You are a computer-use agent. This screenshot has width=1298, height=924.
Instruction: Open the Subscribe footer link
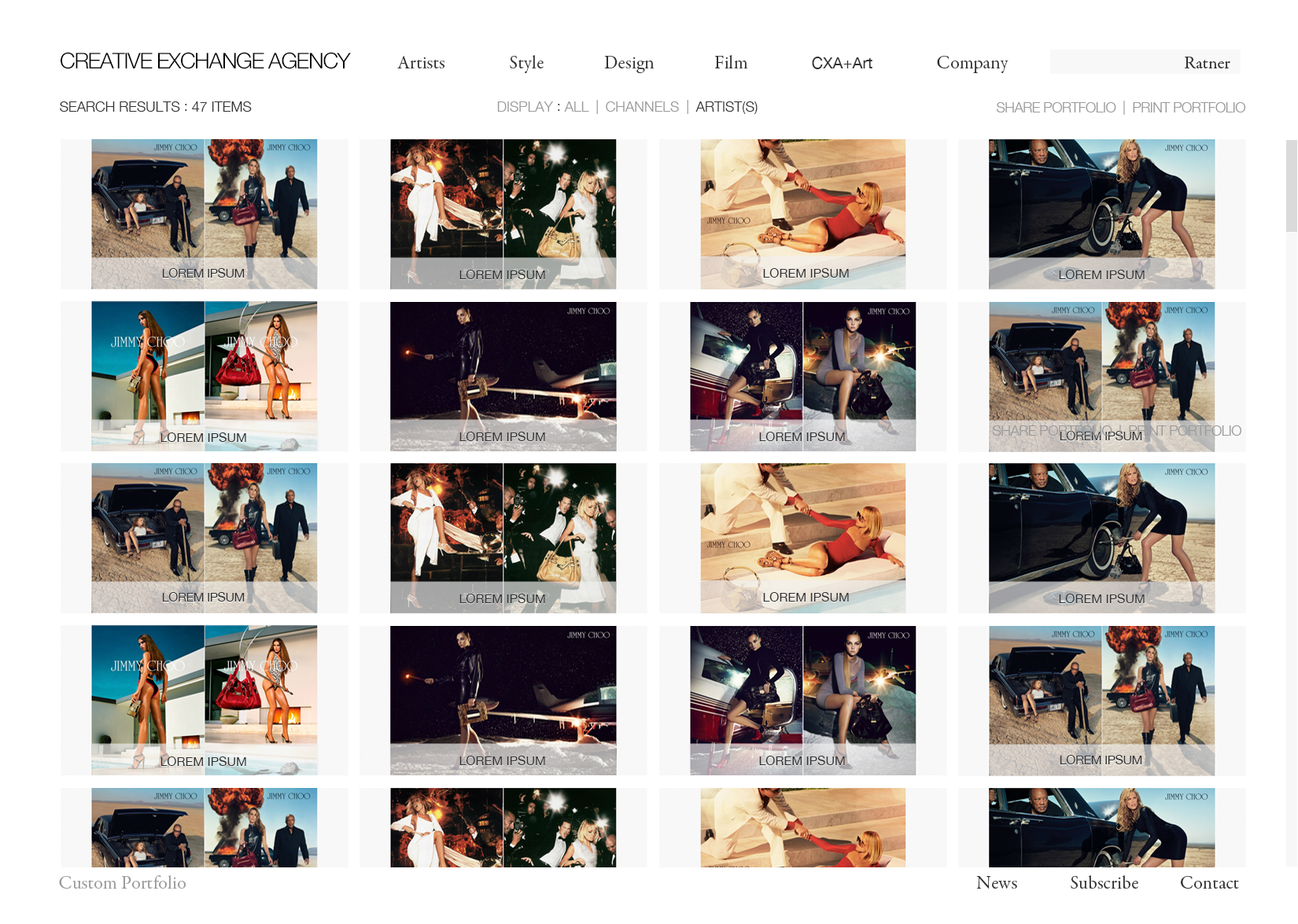(x=1104, y=883)
